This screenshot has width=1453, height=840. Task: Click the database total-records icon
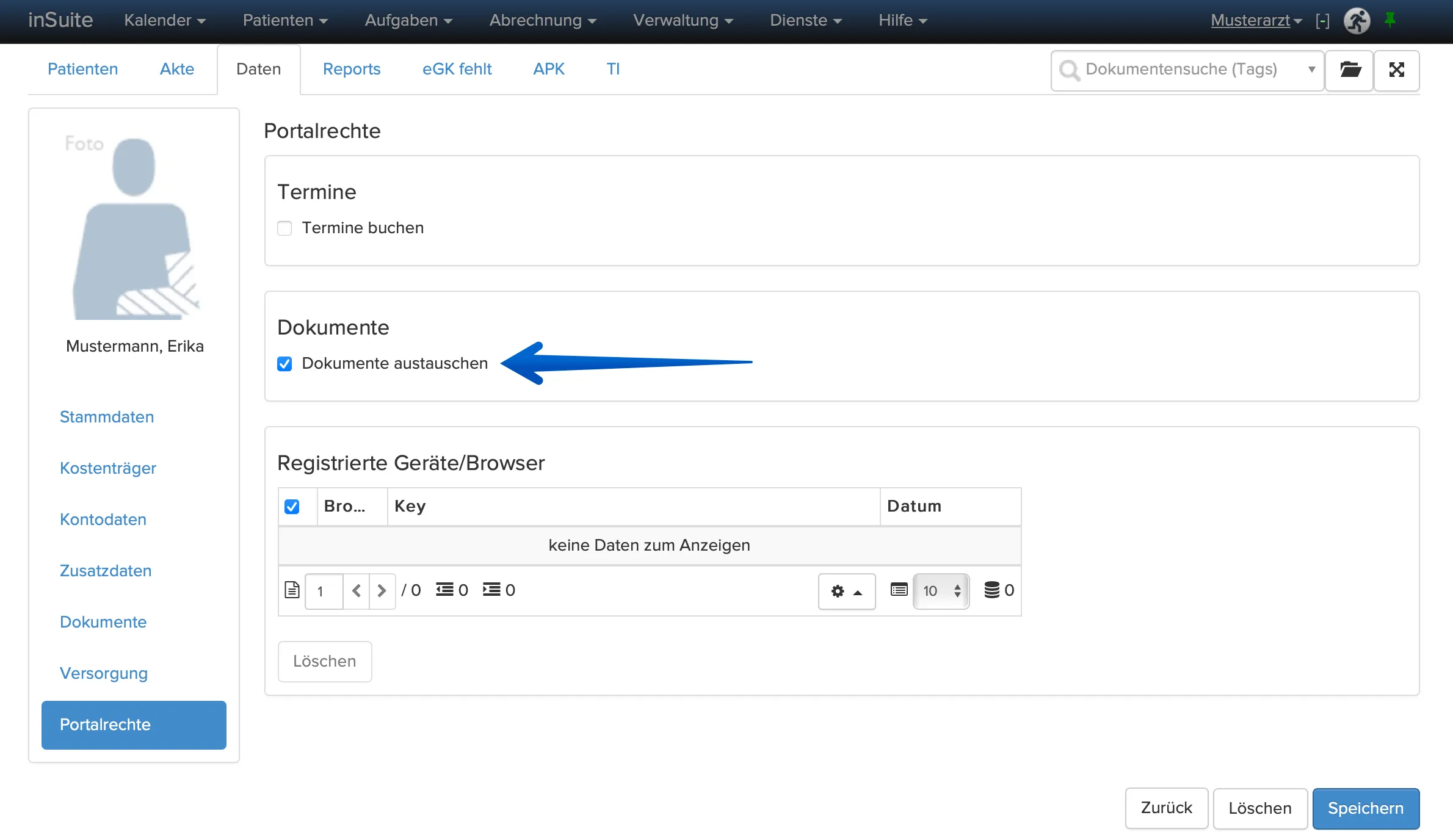coord(992,590)
